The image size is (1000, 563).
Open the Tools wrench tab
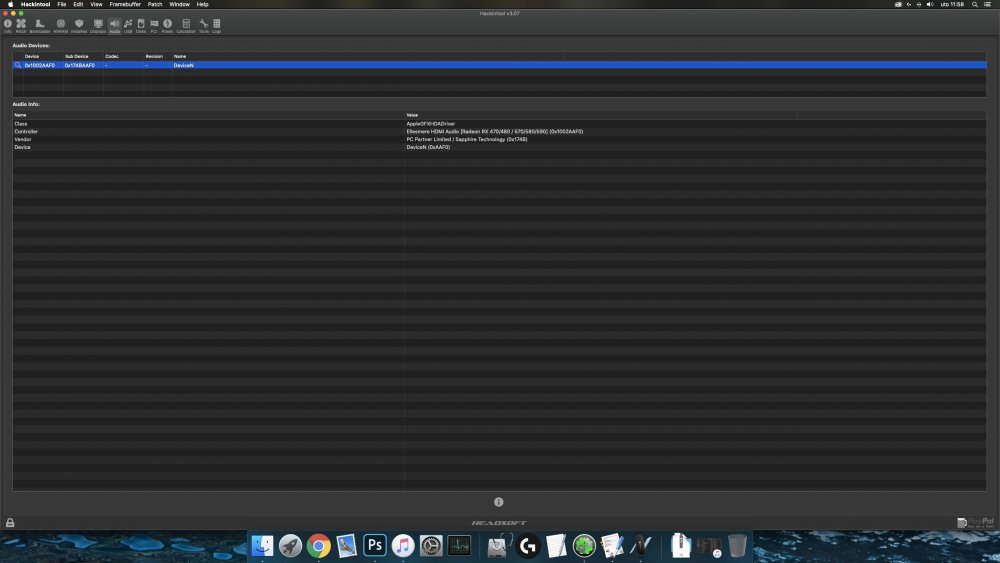pos(203,26)
